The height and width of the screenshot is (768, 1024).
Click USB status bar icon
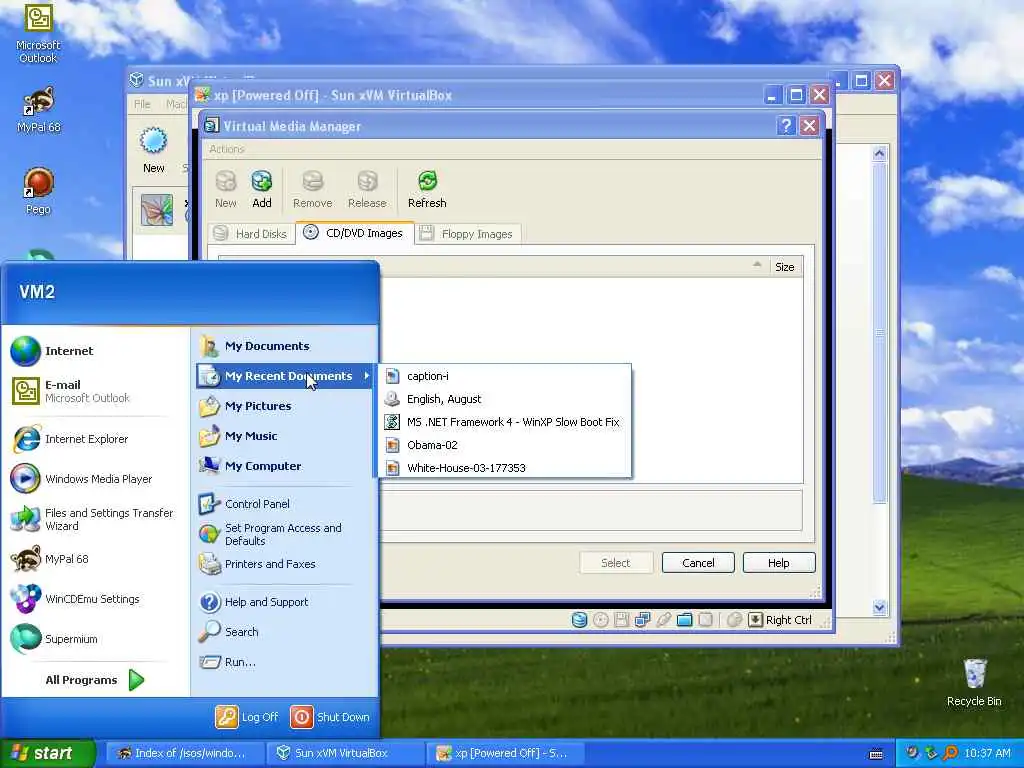tap(664, 620)
